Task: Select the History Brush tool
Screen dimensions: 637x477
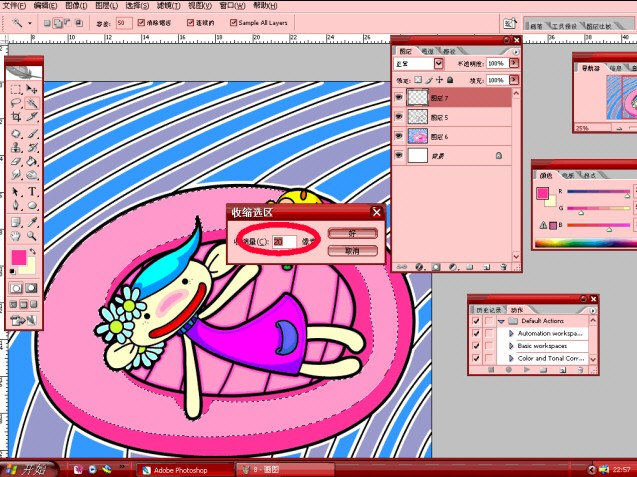Action: point(32,147)
